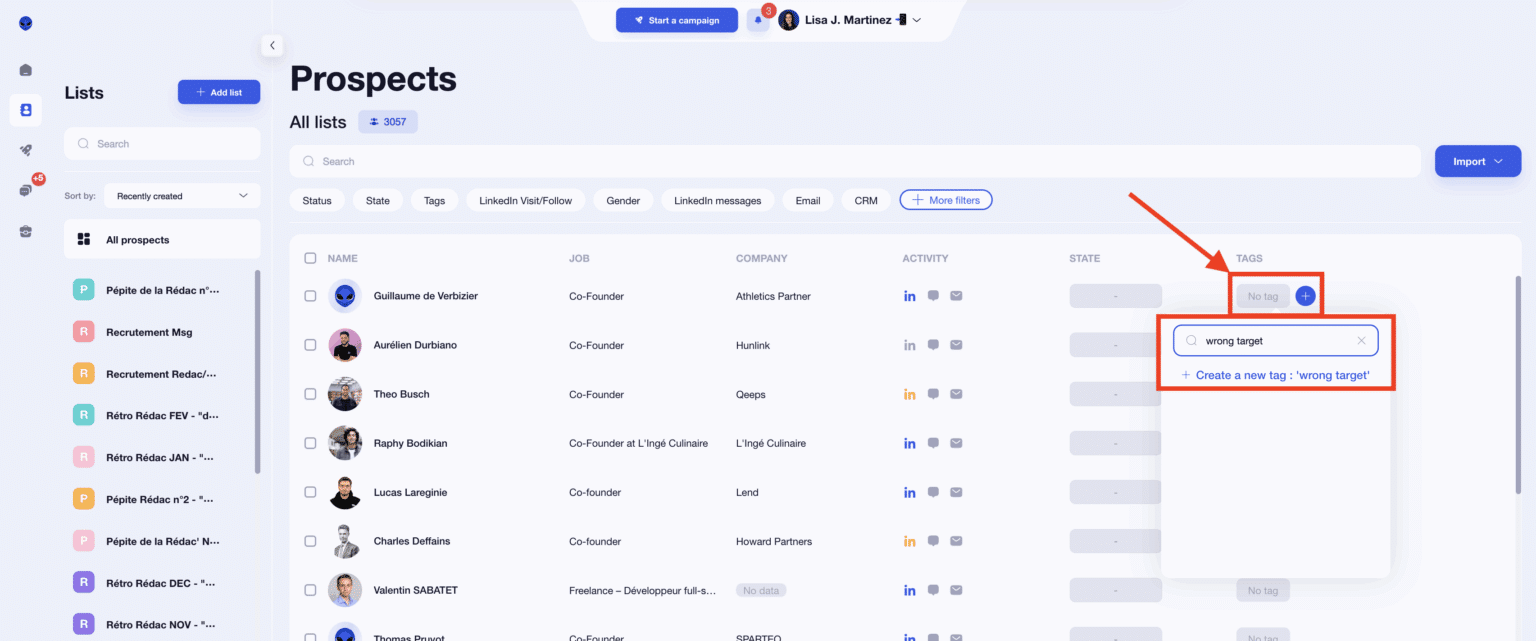Click LinkedIn icon for Guillaume de Verbizier
This screenshot has width=1536, height=641.
pyautogui.click(x=909, y=296)
